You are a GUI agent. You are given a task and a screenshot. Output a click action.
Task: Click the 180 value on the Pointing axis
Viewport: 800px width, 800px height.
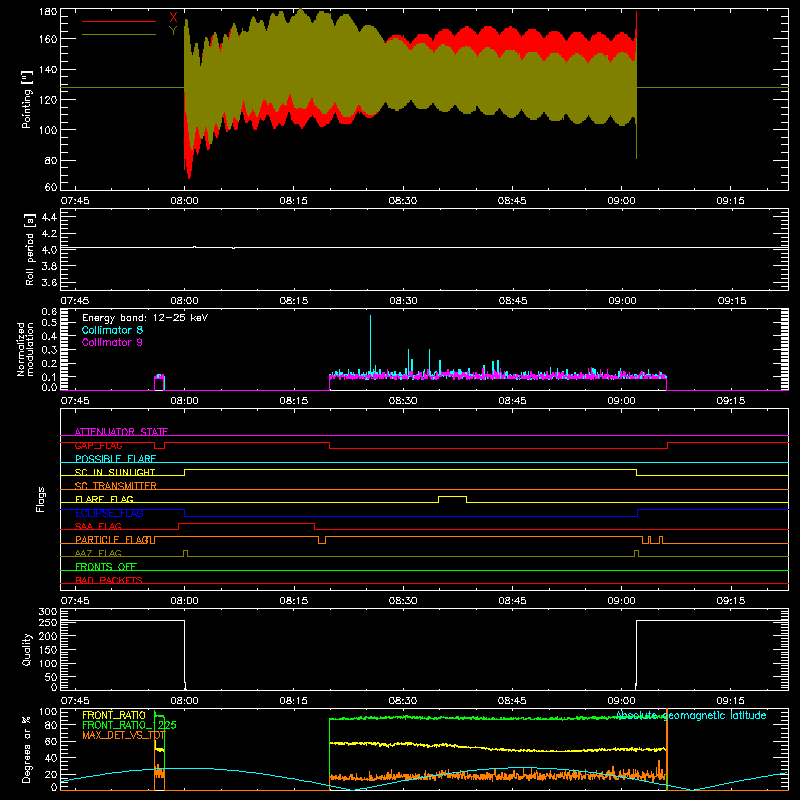tap(48, 12)
